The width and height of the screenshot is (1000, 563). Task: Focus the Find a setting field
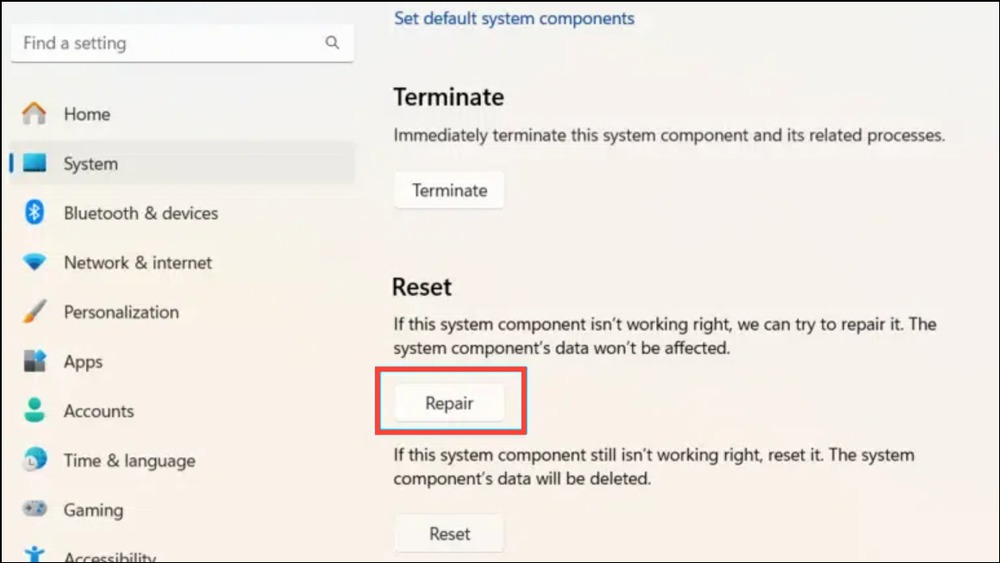pyautogui.click(x=182, y=43)
